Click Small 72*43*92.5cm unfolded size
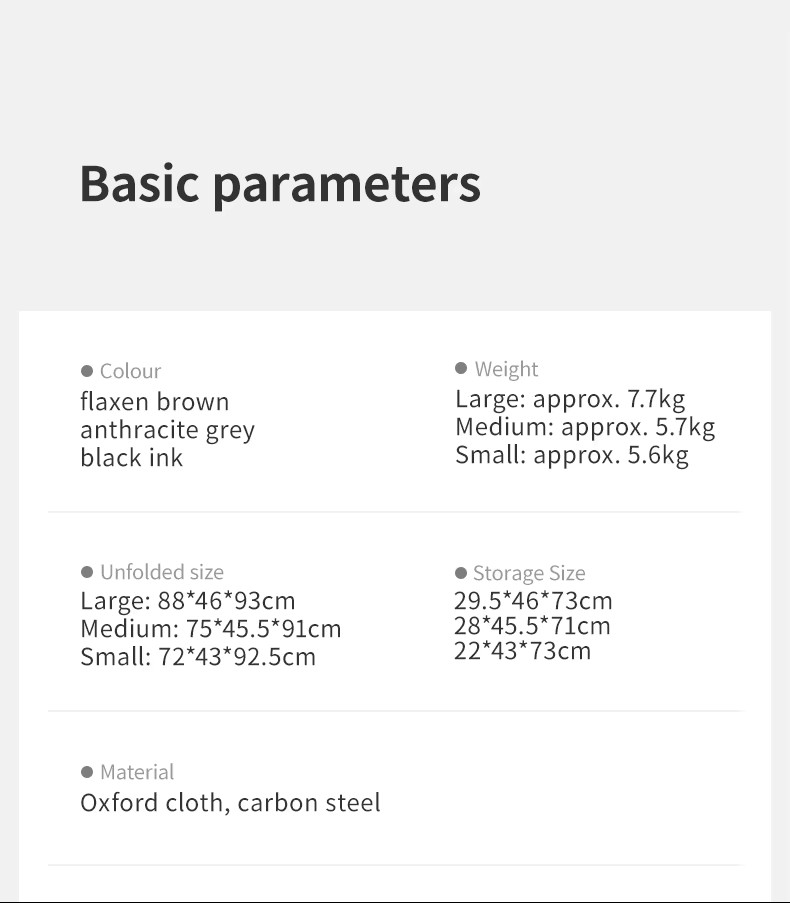The height and width of the screenshot is (903, 790). click(199, 657)
